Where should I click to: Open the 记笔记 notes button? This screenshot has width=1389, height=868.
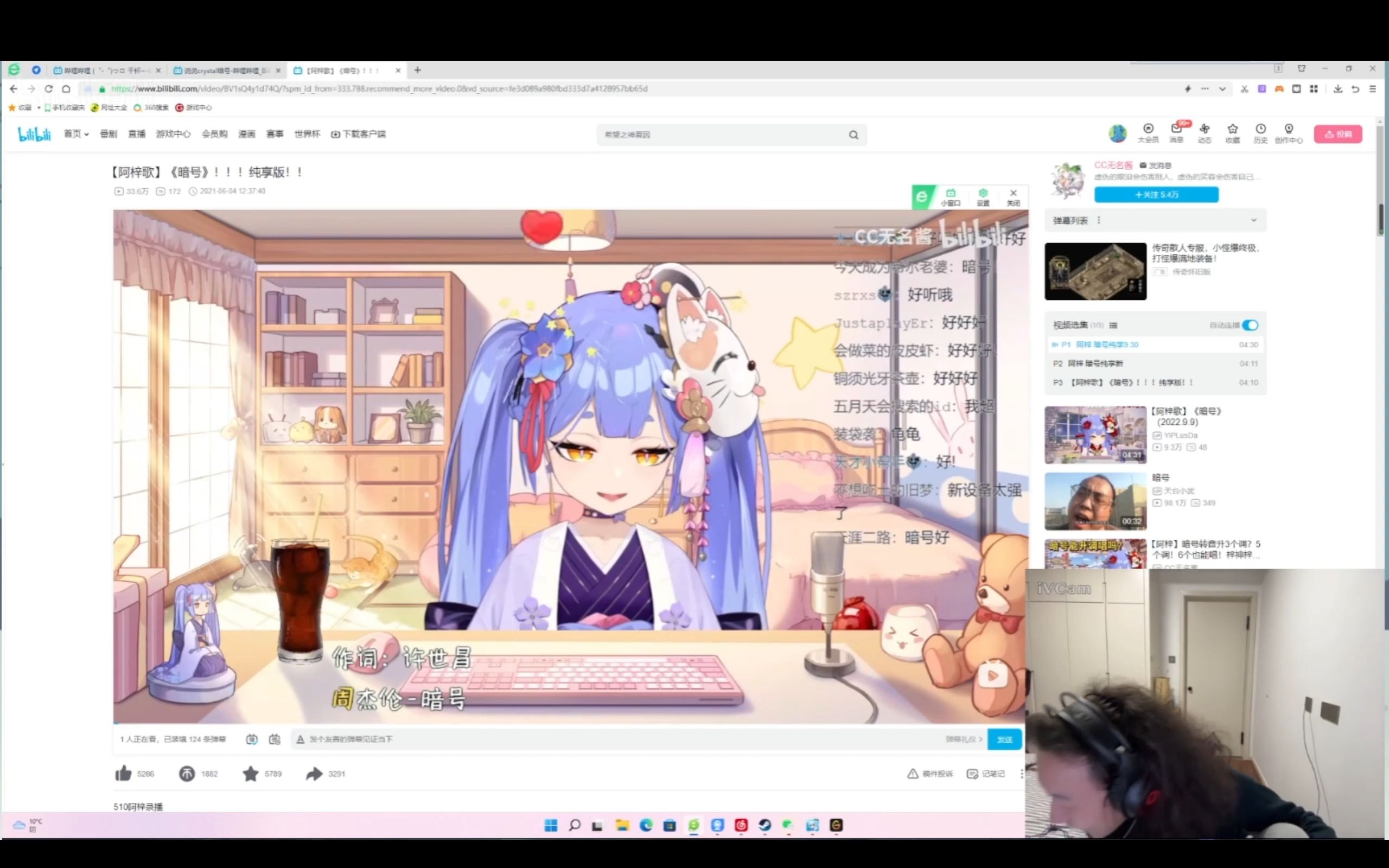986,773
